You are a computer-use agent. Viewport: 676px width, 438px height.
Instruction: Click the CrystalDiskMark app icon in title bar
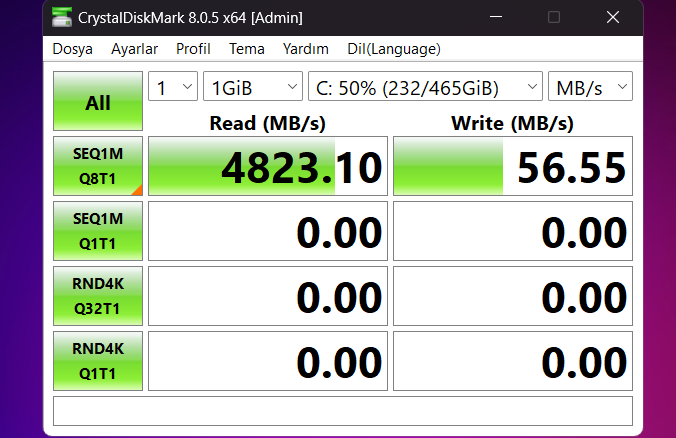pyautogui.click(x=62, y=17)
